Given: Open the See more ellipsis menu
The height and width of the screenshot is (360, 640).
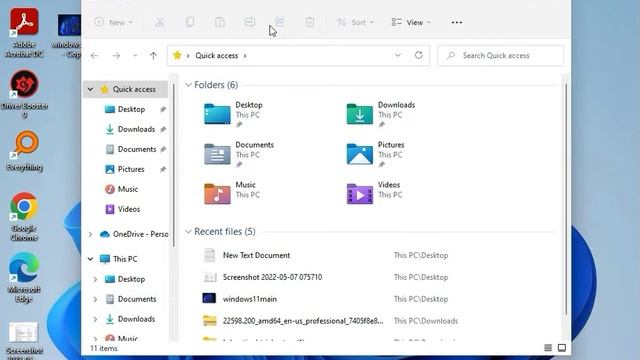Looking at the screenshot, I should tap(457, 22).
